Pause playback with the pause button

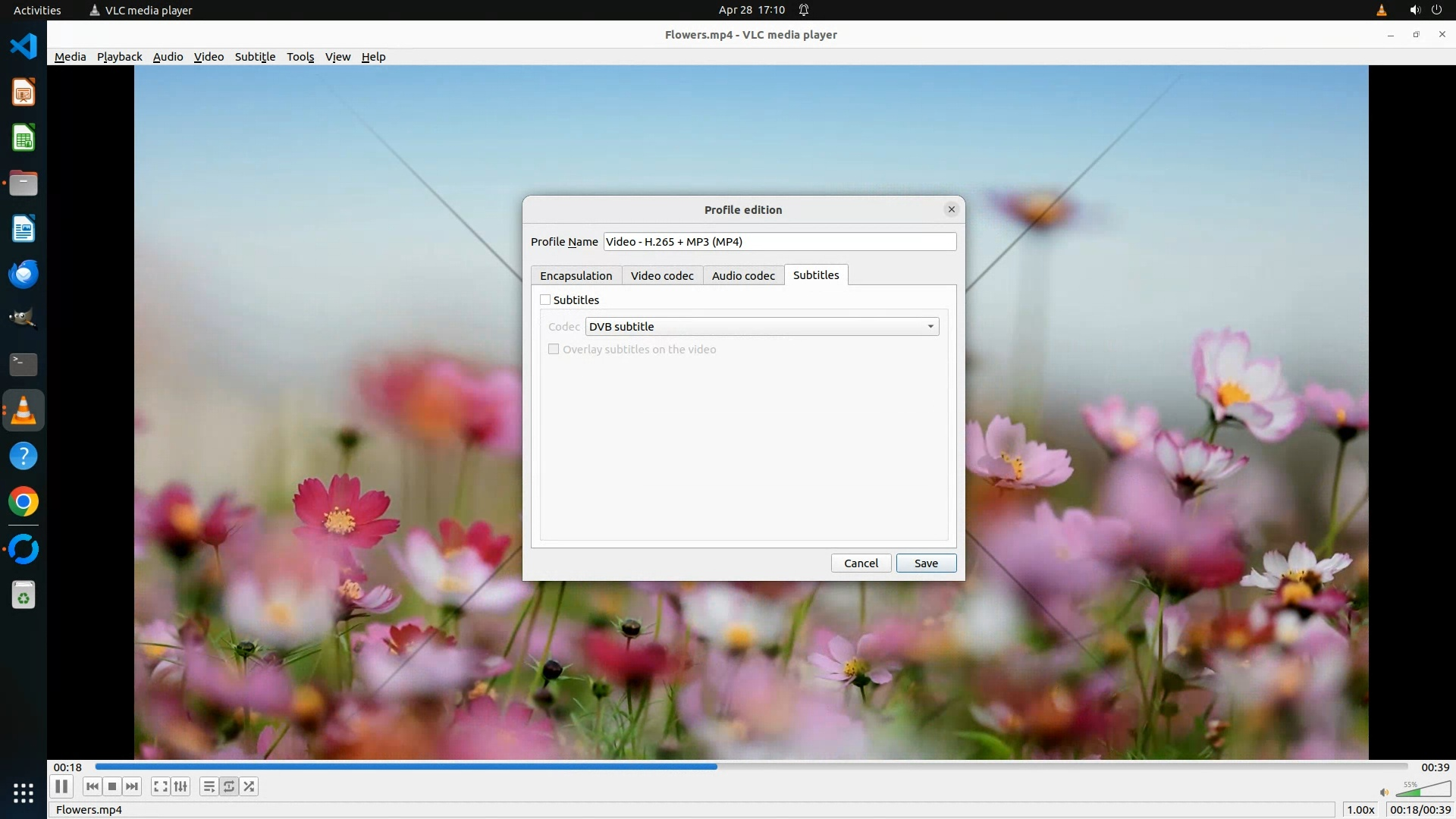61,786
